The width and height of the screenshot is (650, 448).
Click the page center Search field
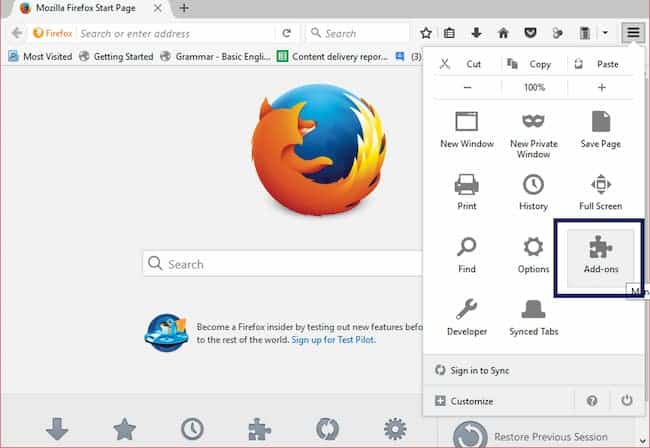(x=283, y=263)
